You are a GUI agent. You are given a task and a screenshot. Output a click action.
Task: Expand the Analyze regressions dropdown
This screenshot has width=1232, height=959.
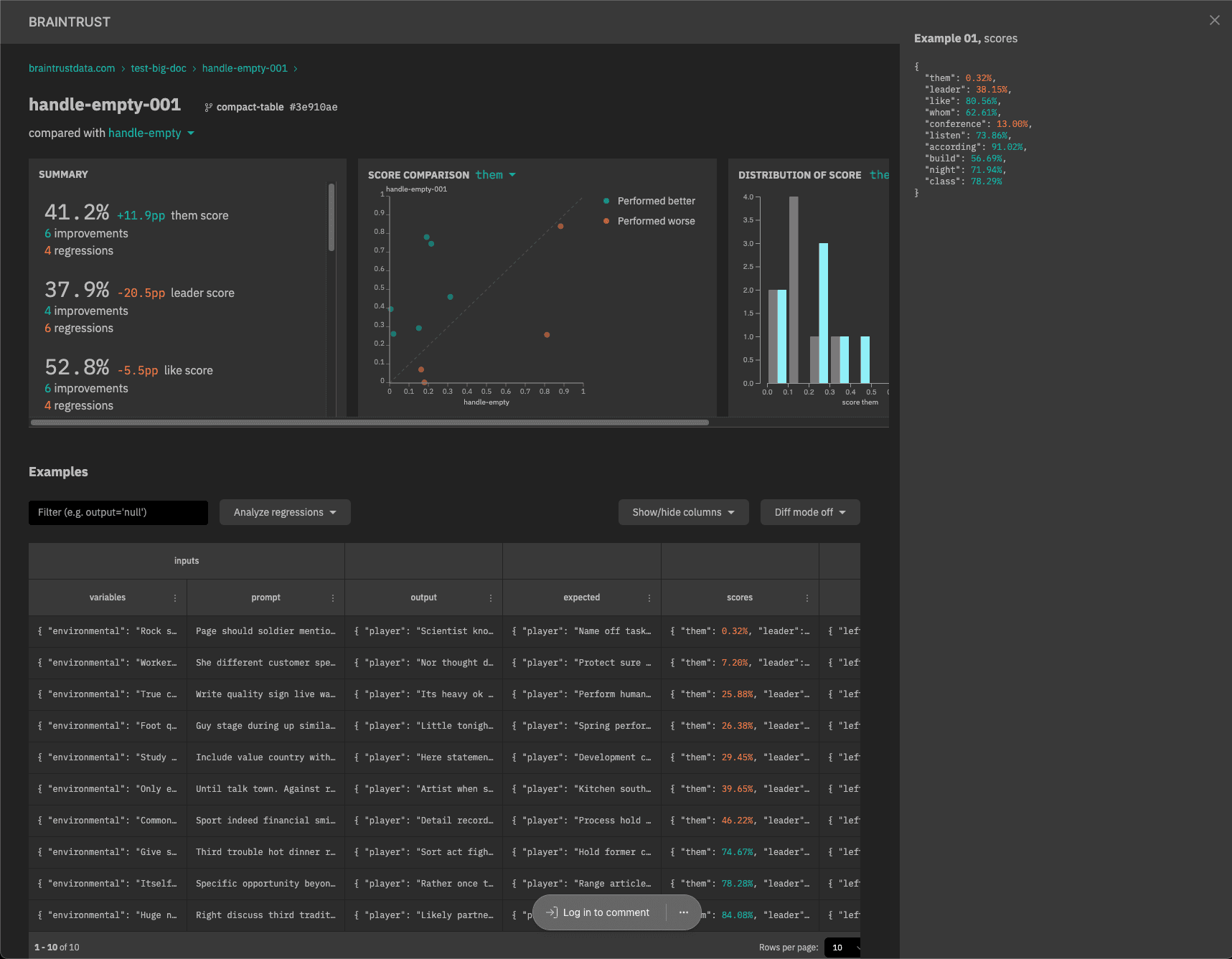pos(285,512)
